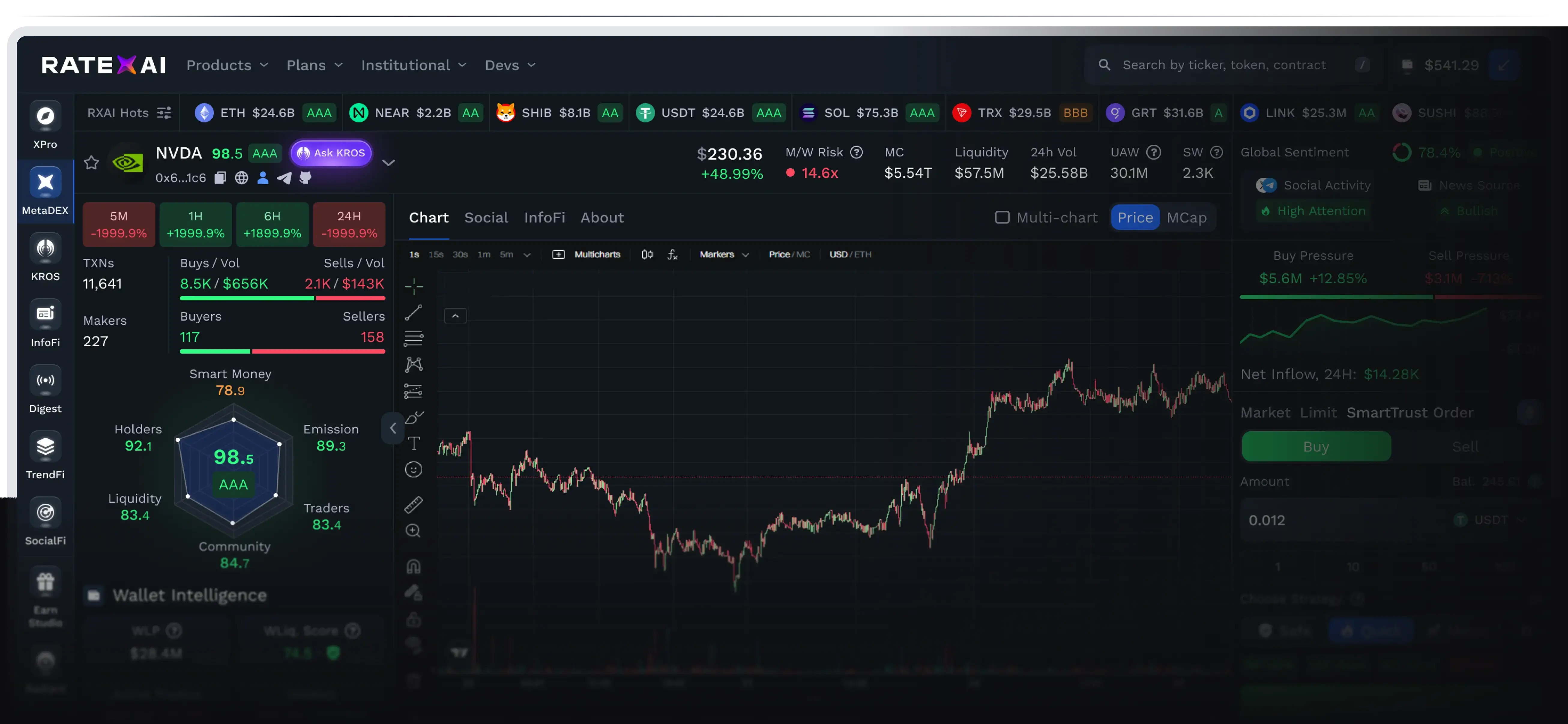Click the green Buy button
The image size is (1568, 724).
(1316, 446)
